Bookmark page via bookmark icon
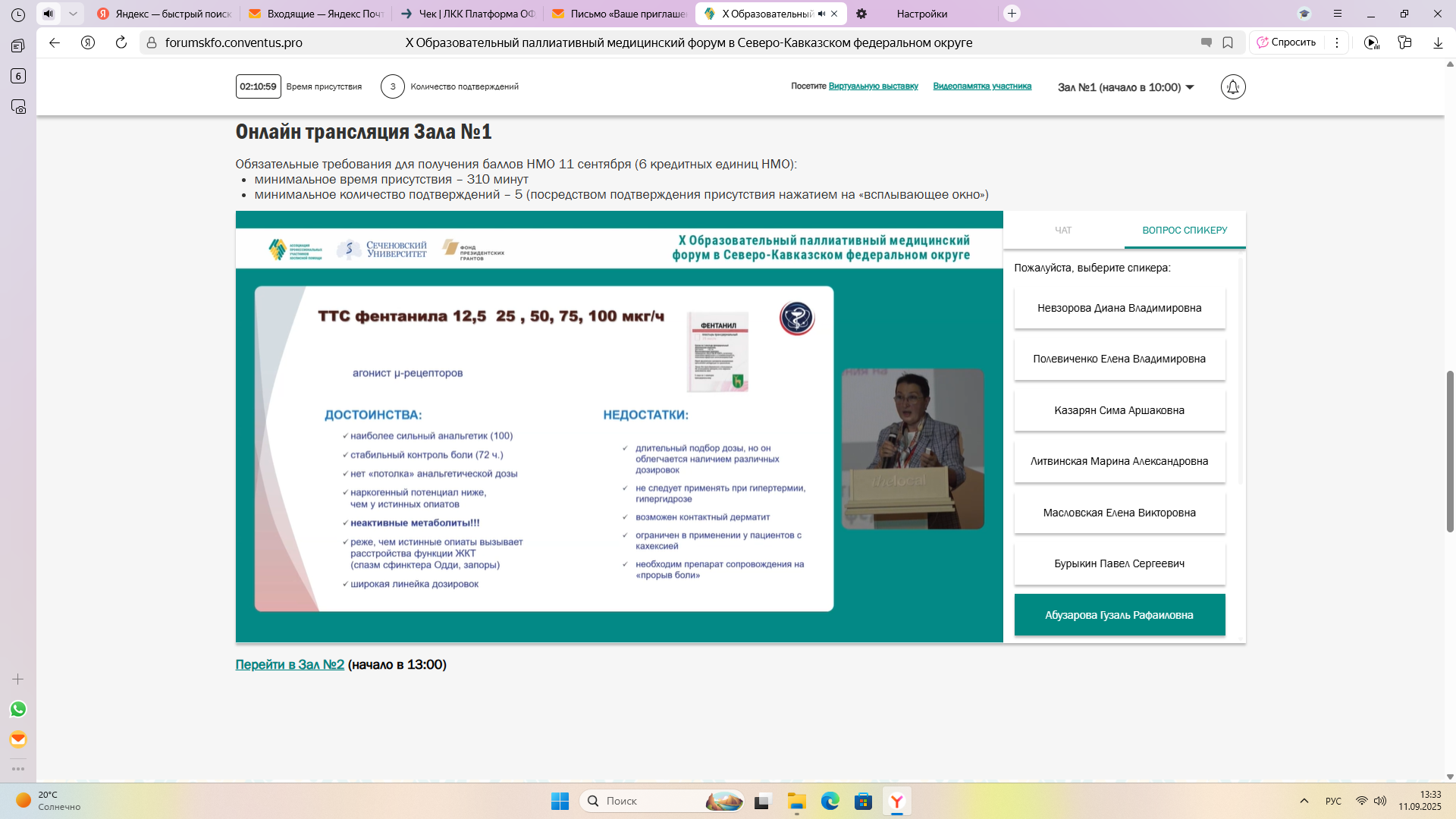 tap(1228, 42)
